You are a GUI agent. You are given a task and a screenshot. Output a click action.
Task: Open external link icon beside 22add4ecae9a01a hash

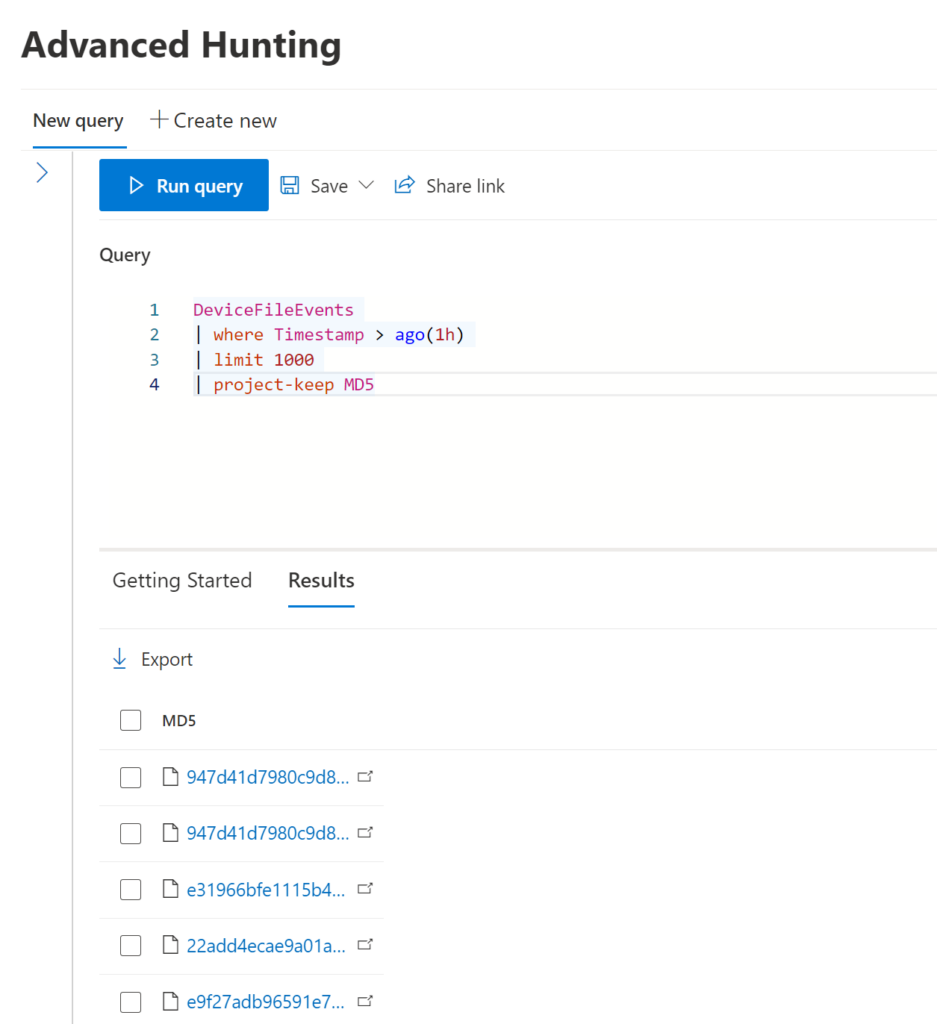(365, 944)
